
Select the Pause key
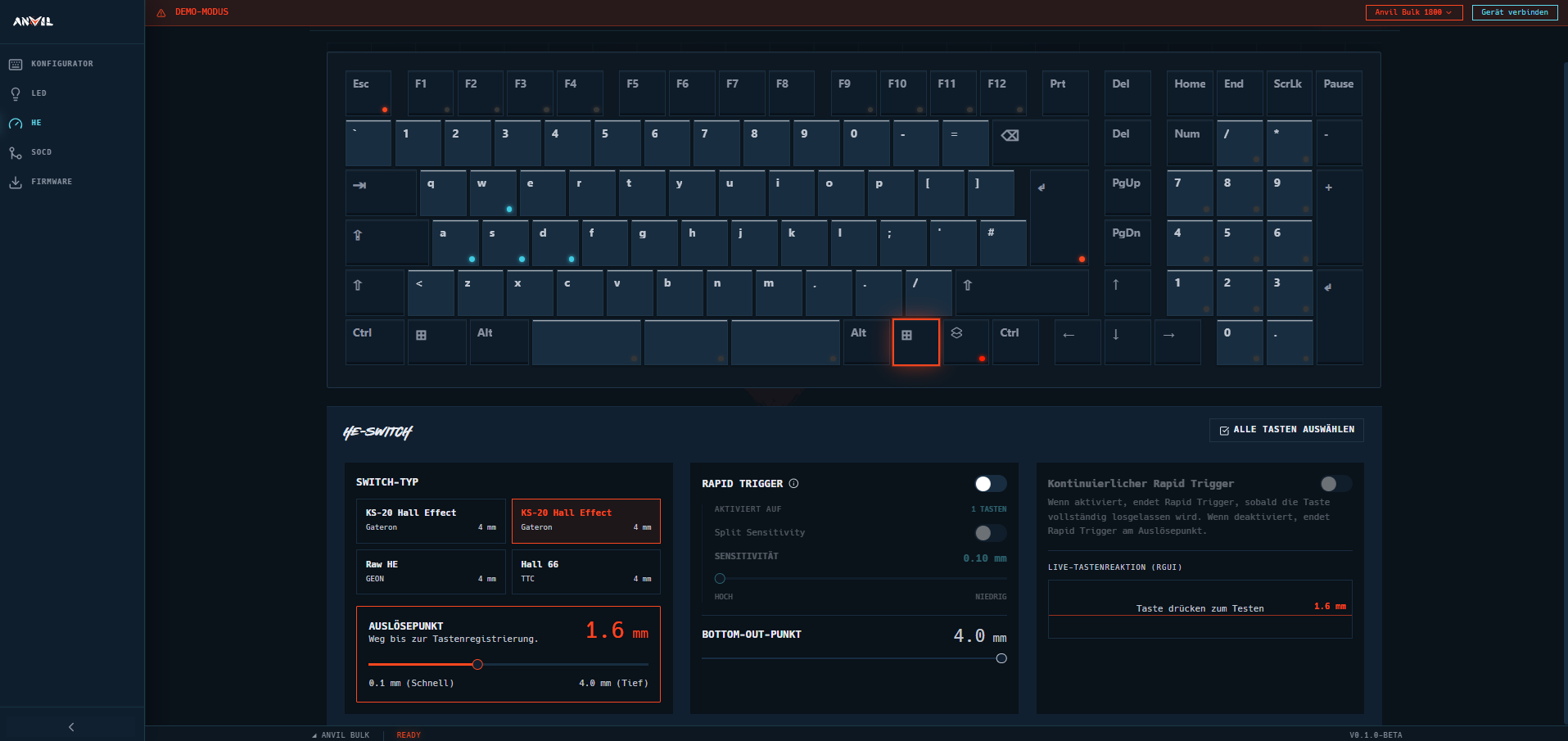pos(1339,93)
